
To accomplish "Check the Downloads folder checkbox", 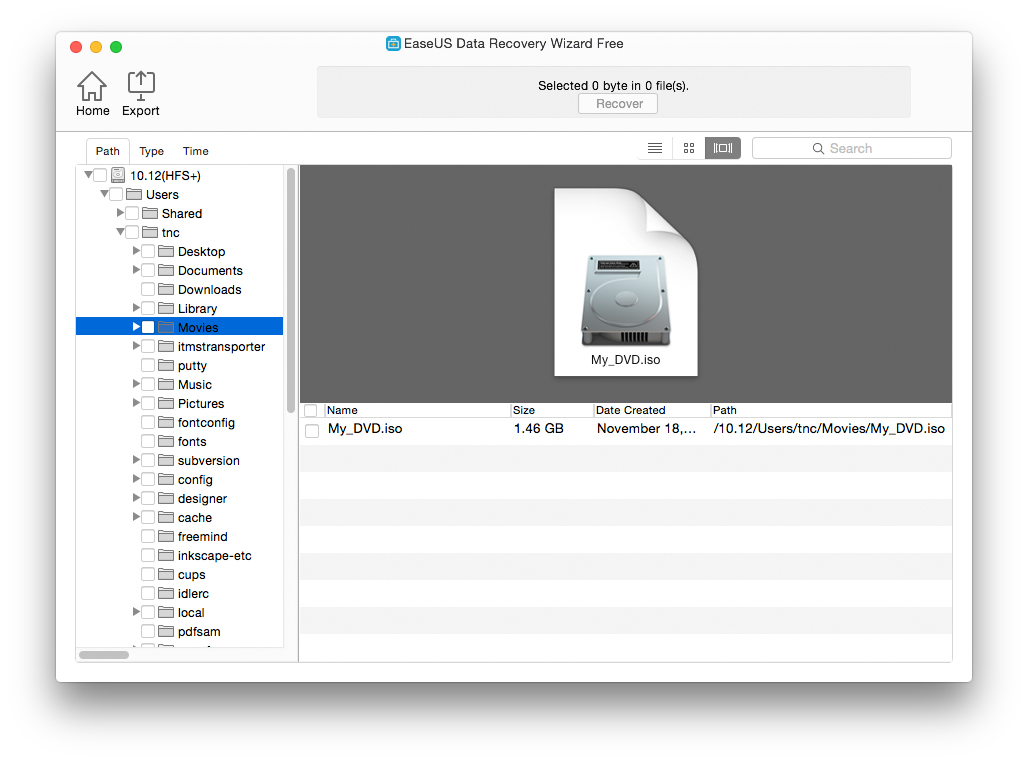I will pos(148,289).
